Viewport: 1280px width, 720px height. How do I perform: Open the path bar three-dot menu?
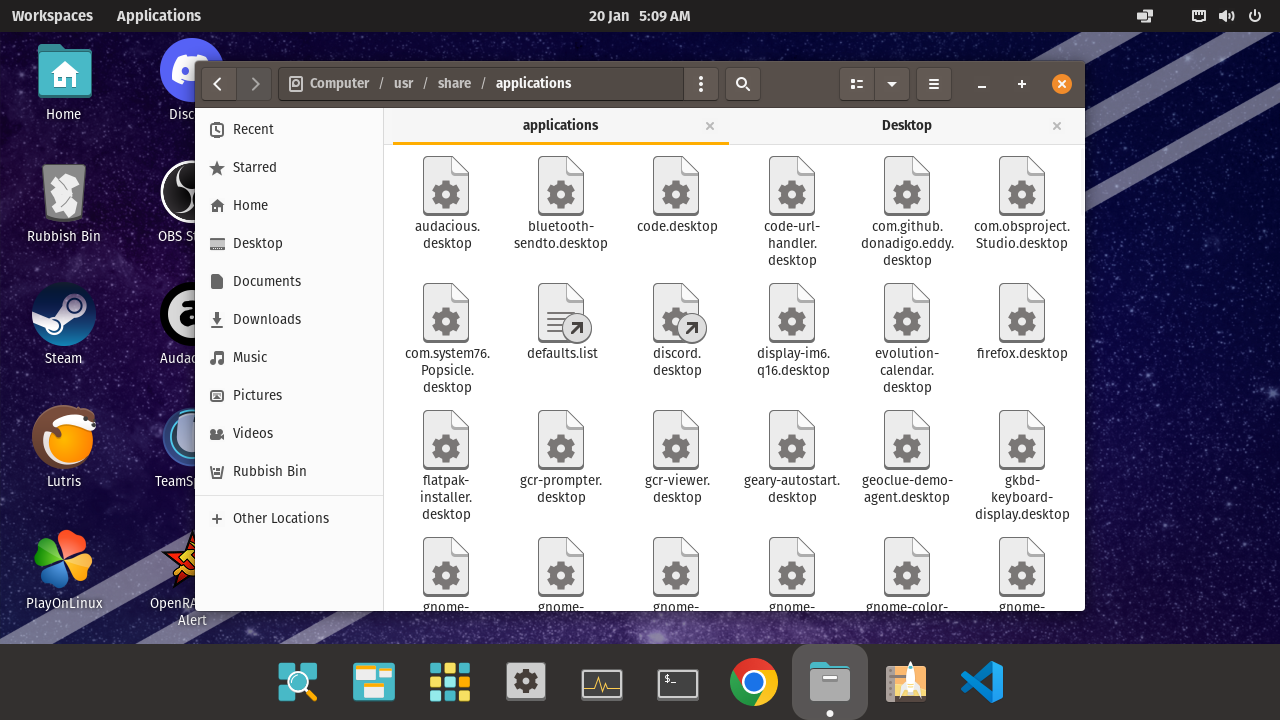[701, 84]
